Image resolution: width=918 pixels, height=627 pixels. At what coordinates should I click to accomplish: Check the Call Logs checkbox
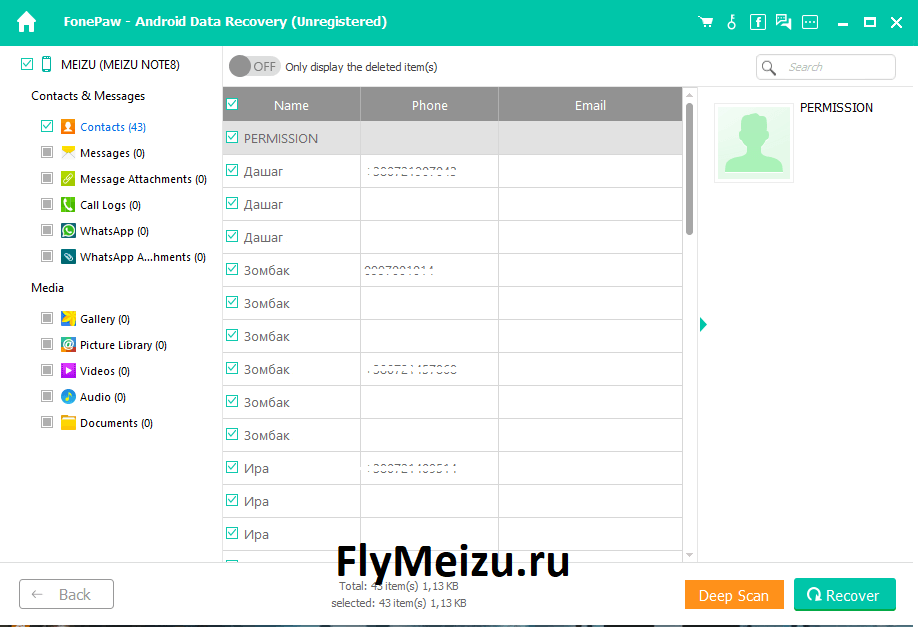47,204
